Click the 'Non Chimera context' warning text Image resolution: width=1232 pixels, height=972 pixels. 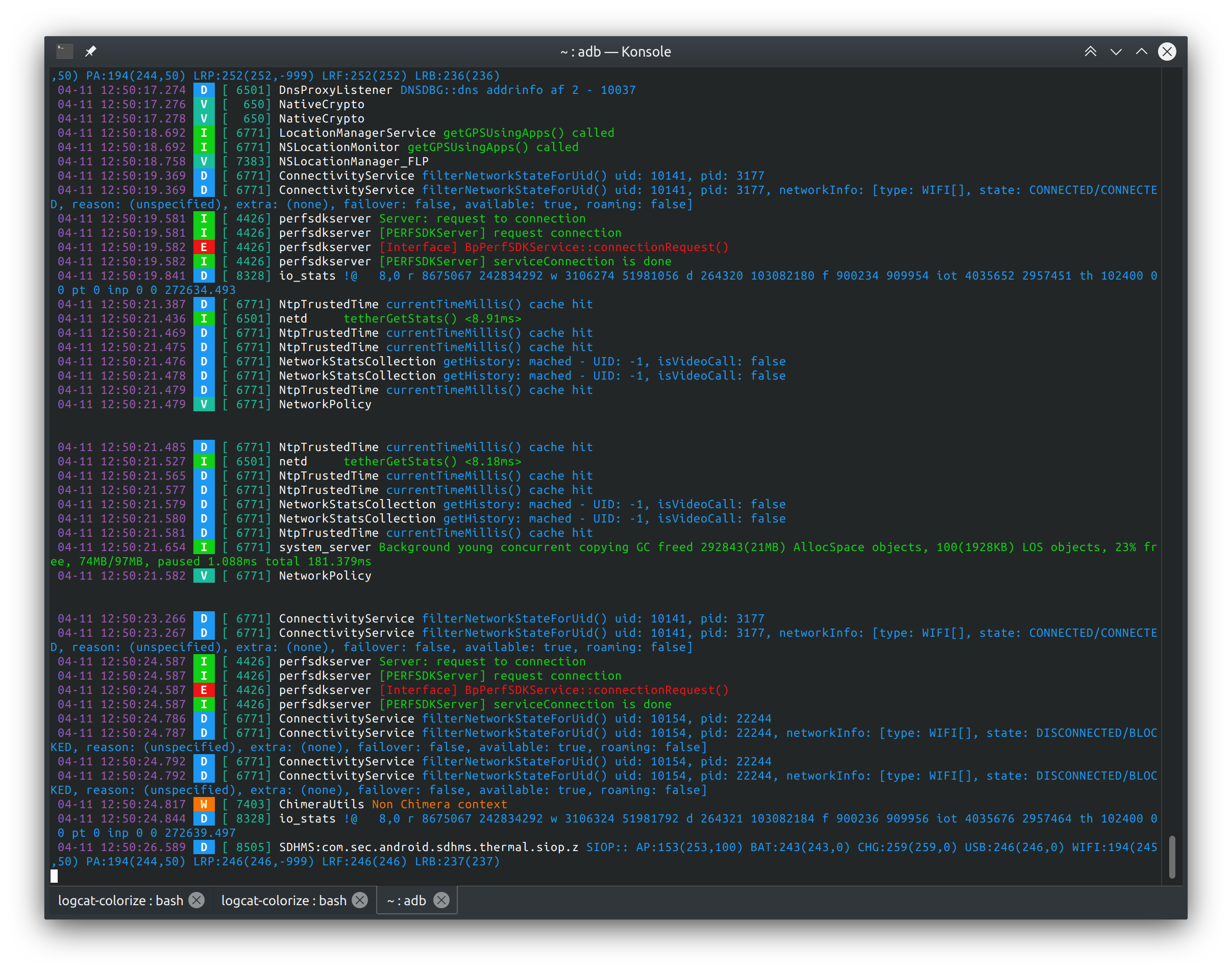[439, 804]
